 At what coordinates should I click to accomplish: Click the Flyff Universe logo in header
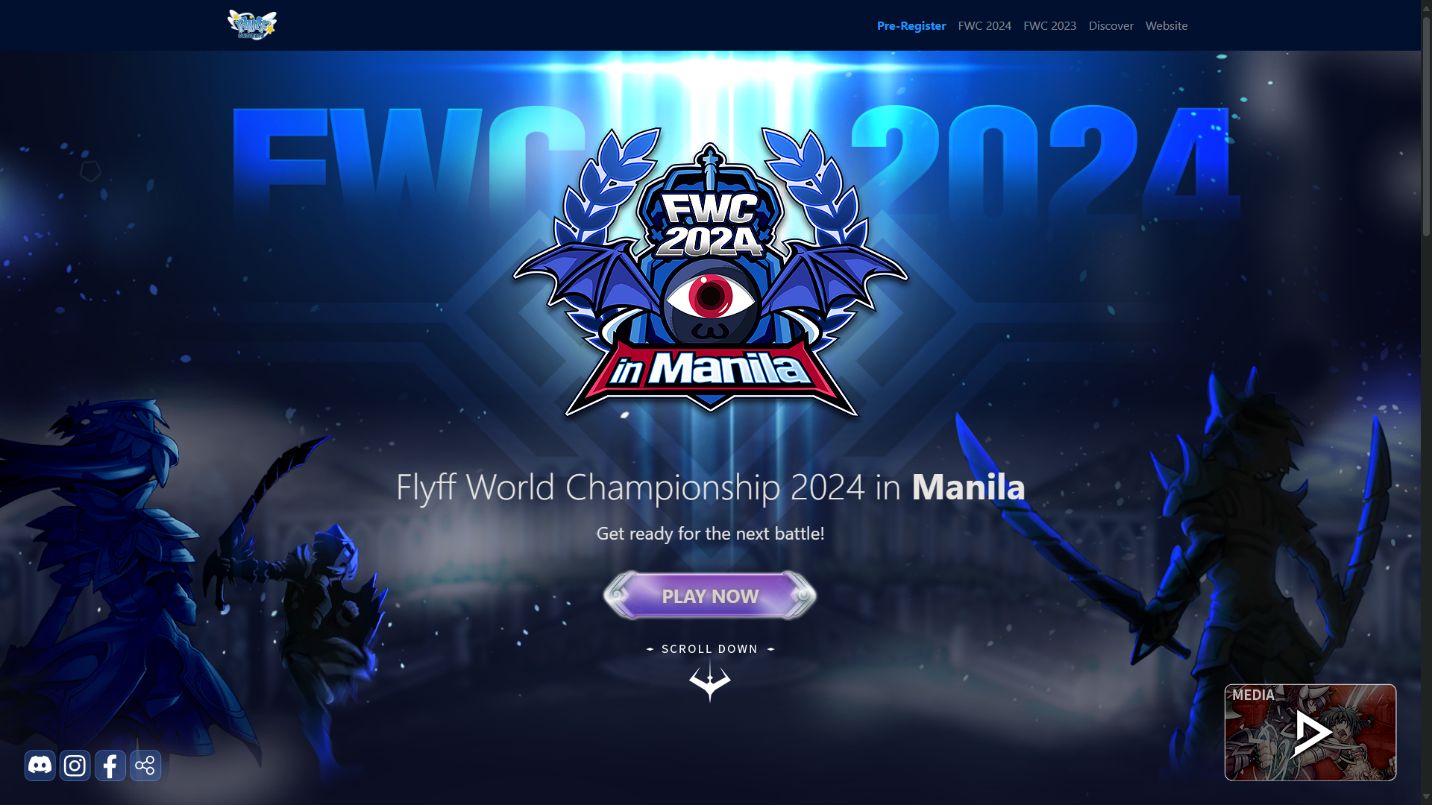[x=252, y=25]
